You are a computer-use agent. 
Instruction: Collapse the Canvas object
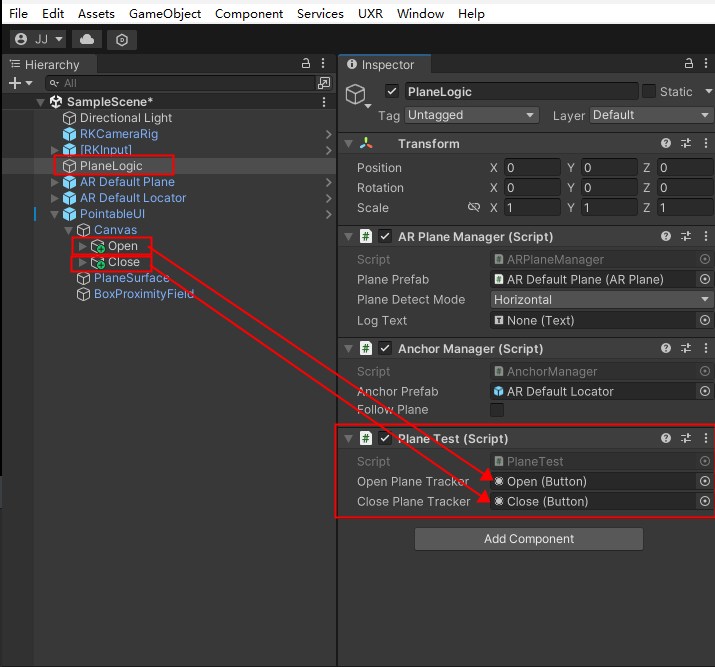tap(68, 230)
